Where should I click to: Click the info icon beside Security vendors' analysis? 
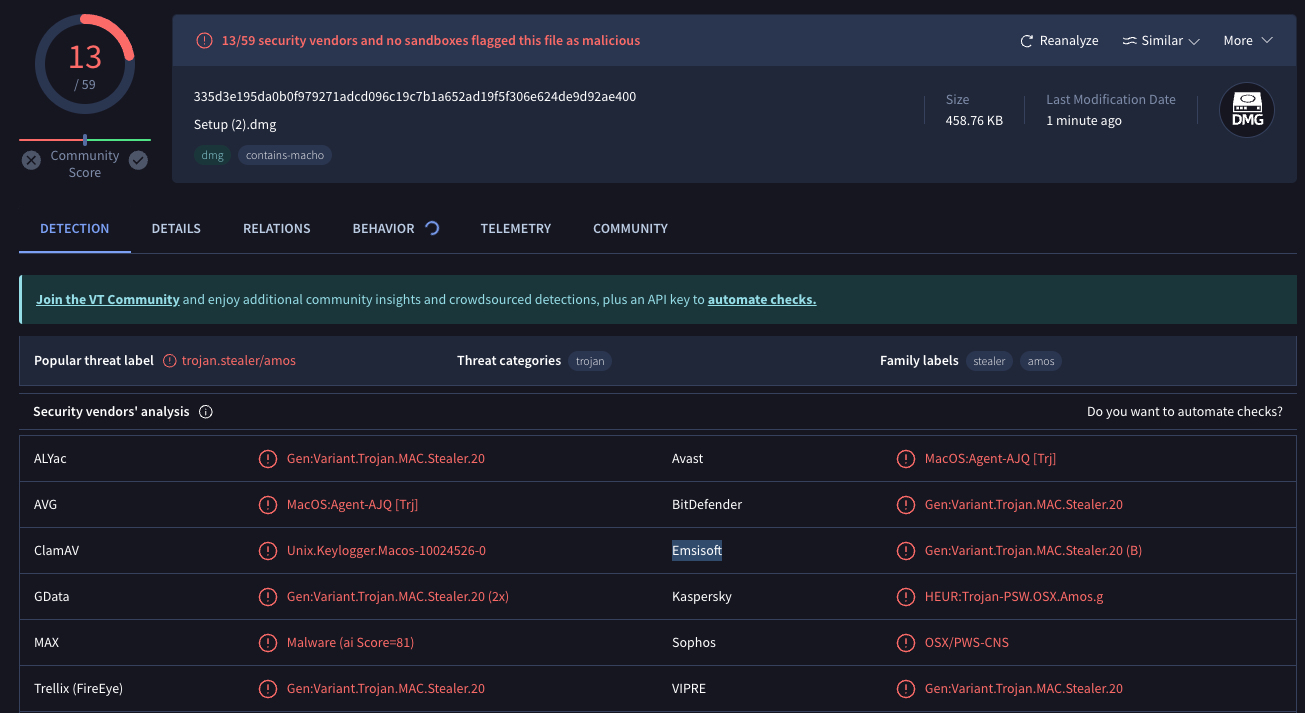206,412
